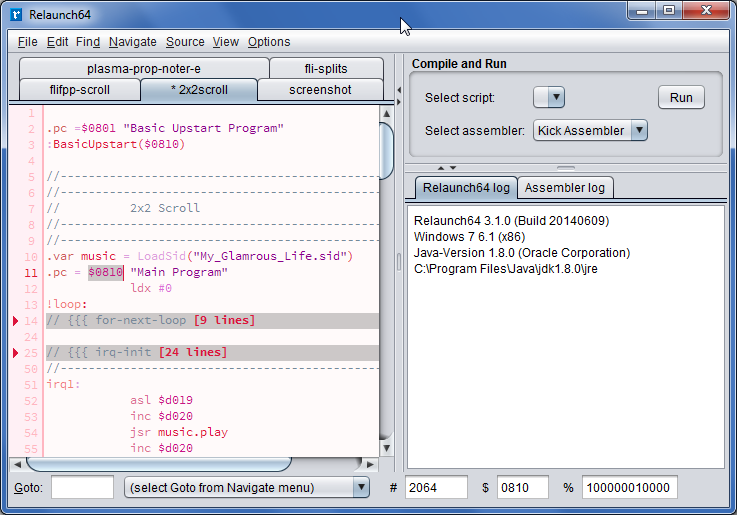Click the up arrow of the split pane divider
The image size is (737, 515).
click(x=441, y=168)
